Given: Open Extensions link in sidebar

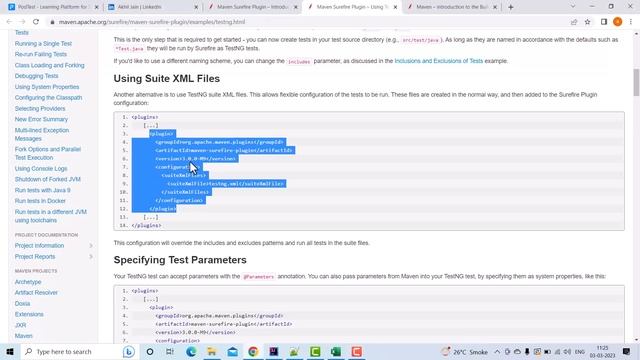Looking at the screenshot, I should (x=29, y=314).
